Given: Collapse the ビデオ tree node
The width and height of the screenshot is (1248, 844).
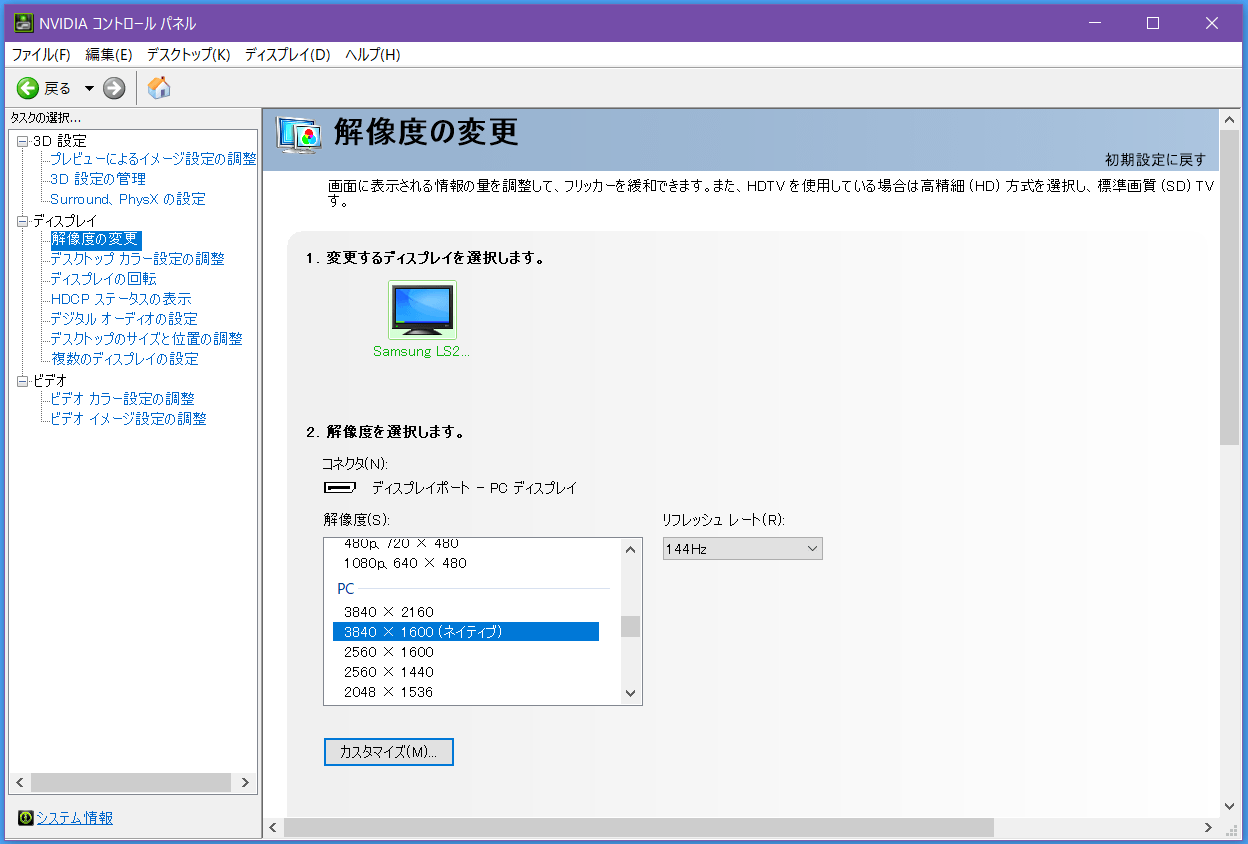Looking at the screenshot, I should coord(23,381).
